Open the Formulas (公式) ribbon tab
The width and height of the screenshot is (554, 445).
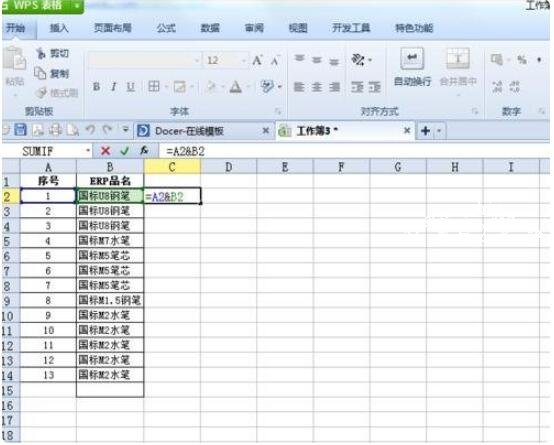pos(166,28)
